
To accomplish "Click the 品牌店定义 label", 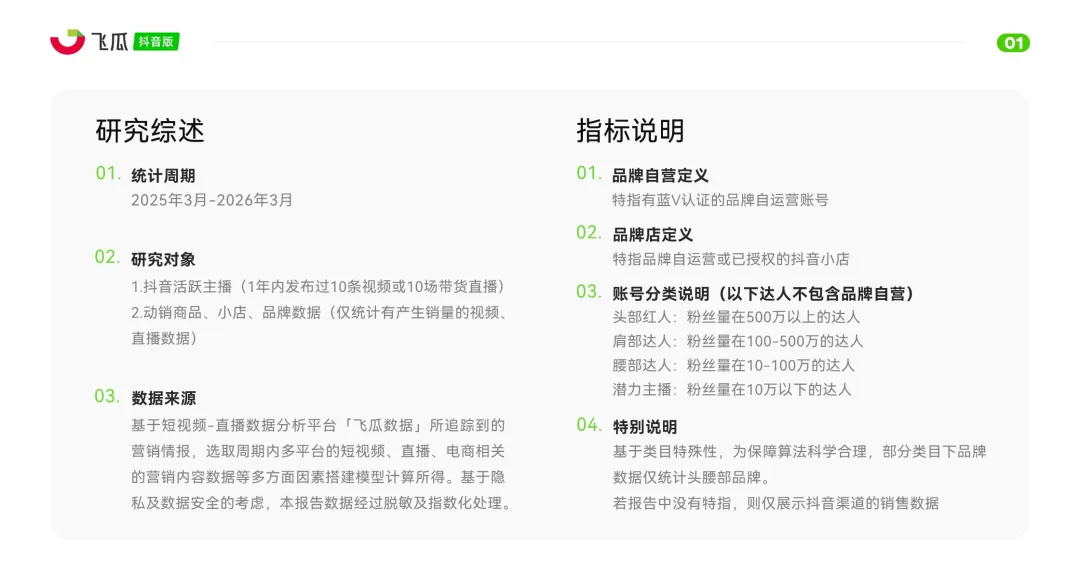I will click(x=654, y=234).
